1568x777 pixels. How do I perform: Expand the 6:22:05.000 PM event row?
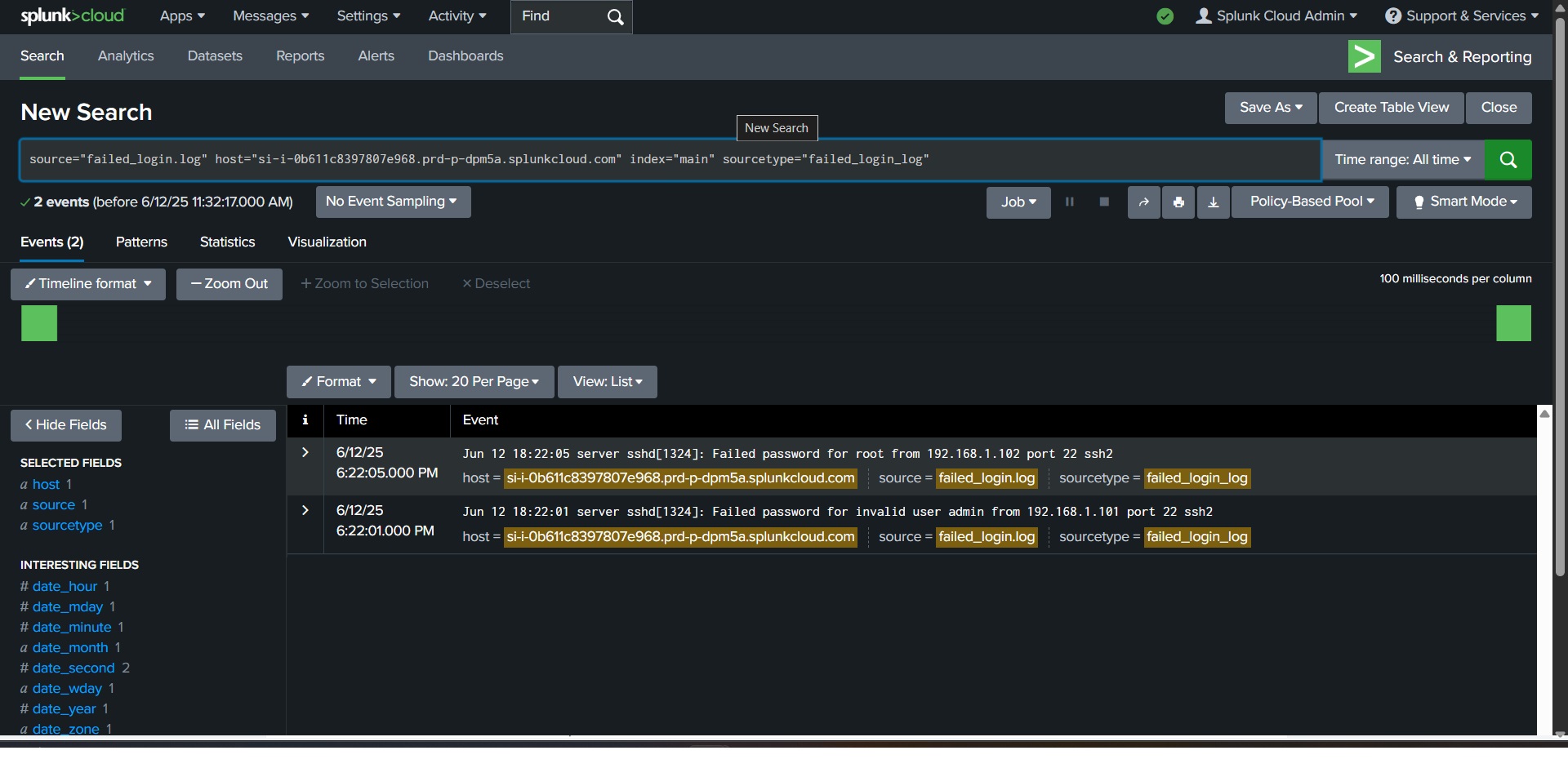click(305, 452)
